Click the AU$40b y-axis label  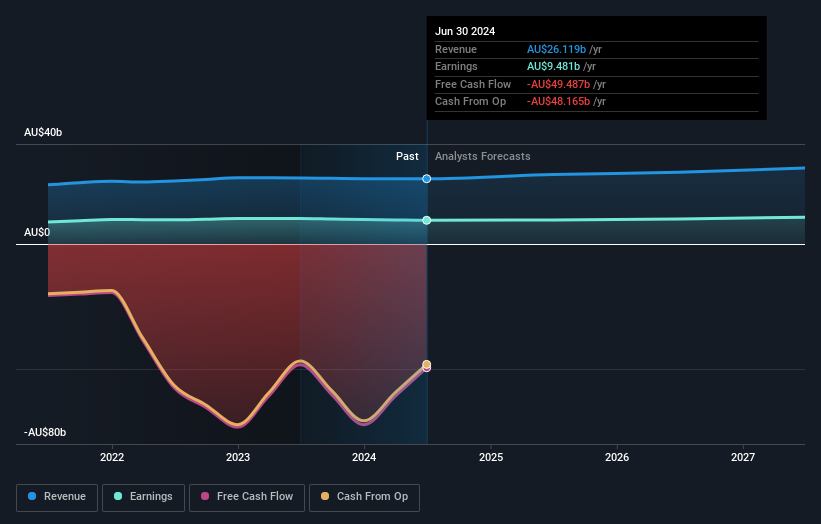(x=43, y=132)
